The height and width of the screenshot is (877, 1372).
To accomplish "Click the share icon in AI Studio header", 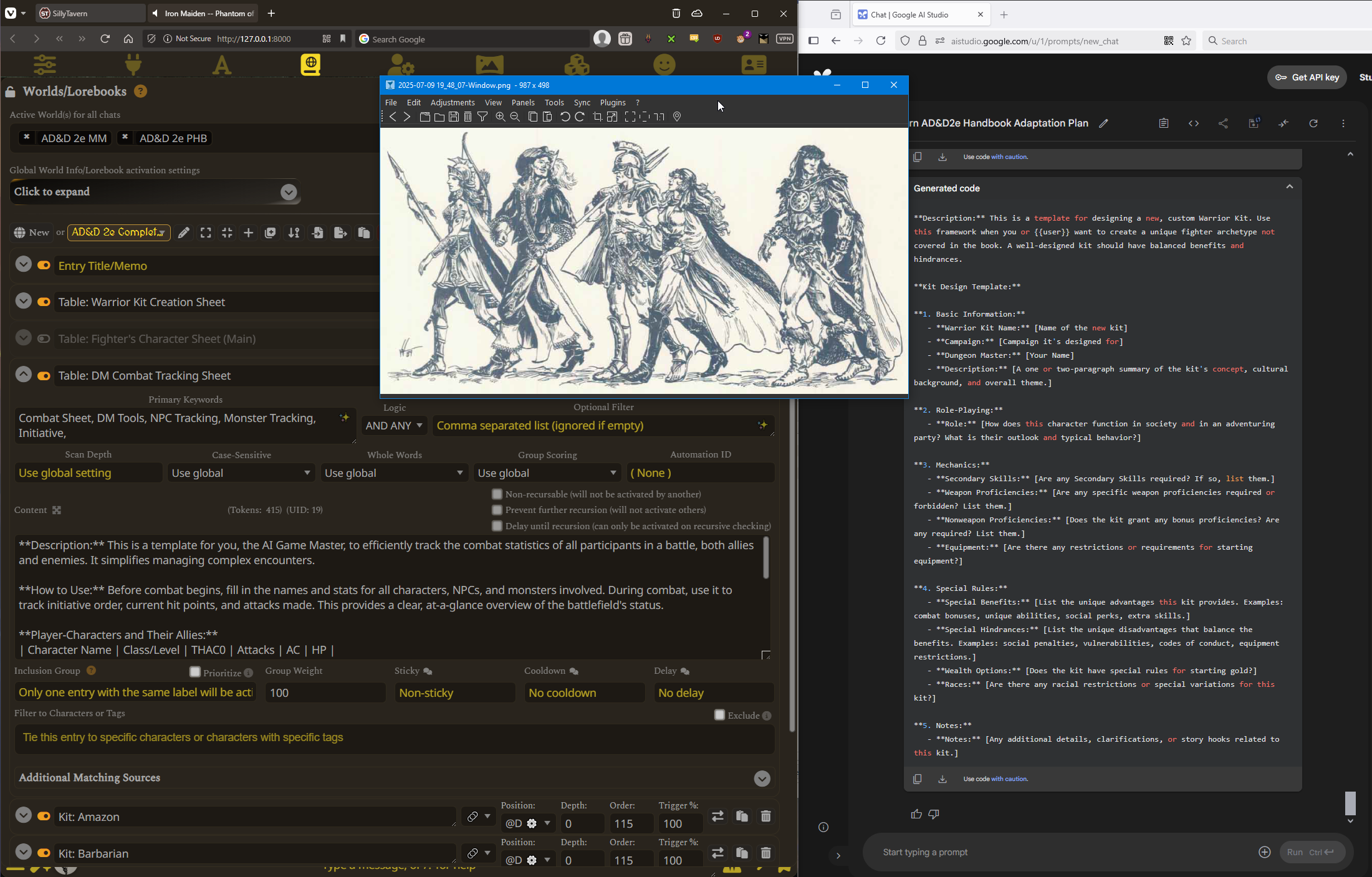I will [1223, 123].
